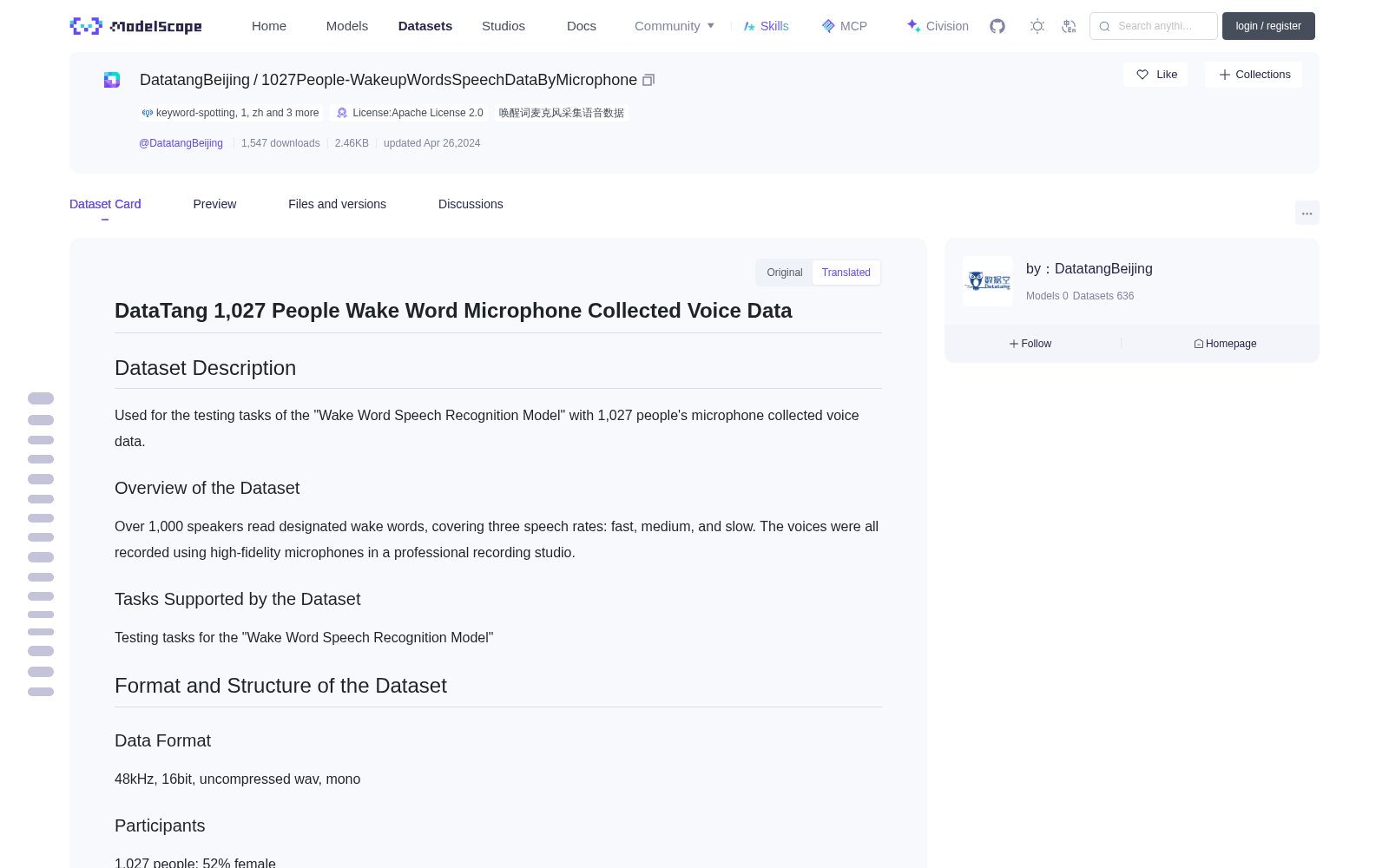This screenshot has height=868, width=1389.
Task: Click the Apache License 2.0 tag
Action: pos(410,113)
